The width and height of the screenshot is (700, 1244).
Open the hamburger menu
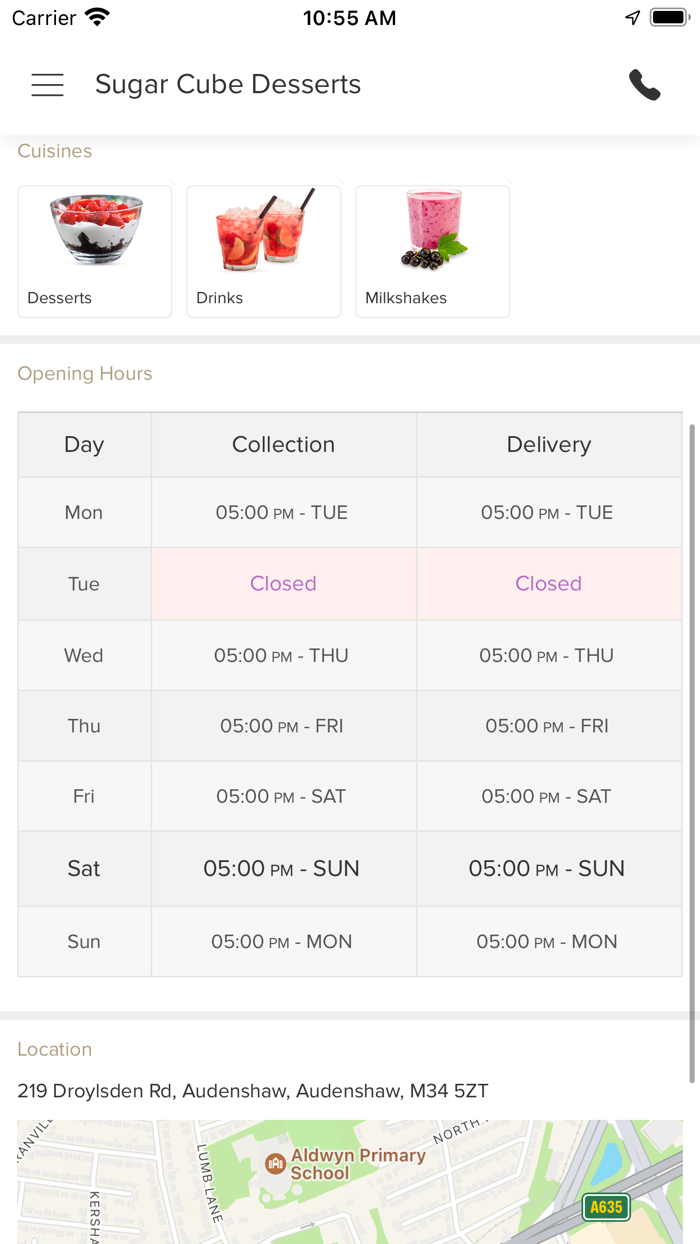pyautogui.click(x=47, y=85)
